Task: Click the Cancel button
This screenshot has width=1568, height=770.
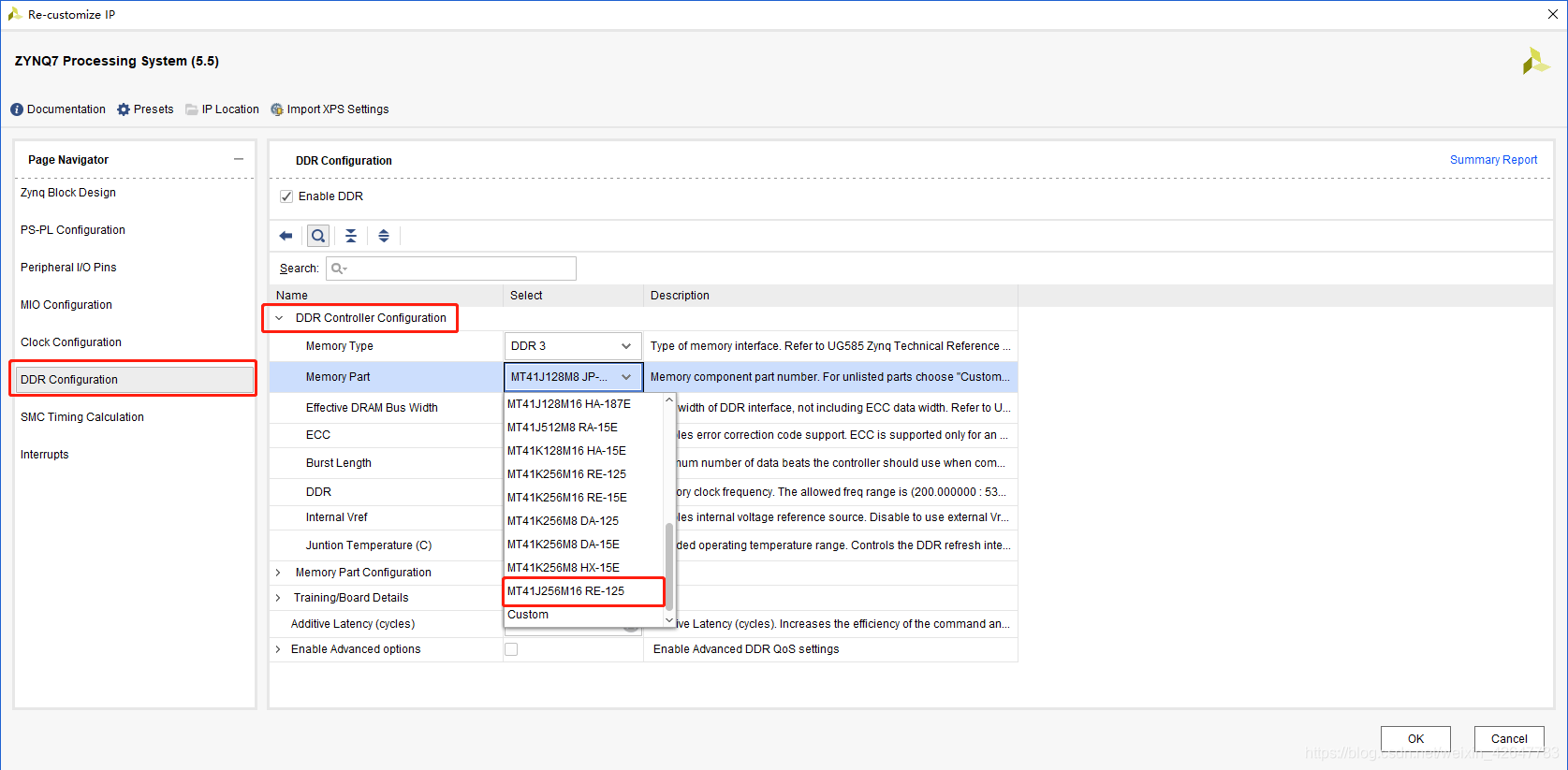Action: tap(1509, 739)
